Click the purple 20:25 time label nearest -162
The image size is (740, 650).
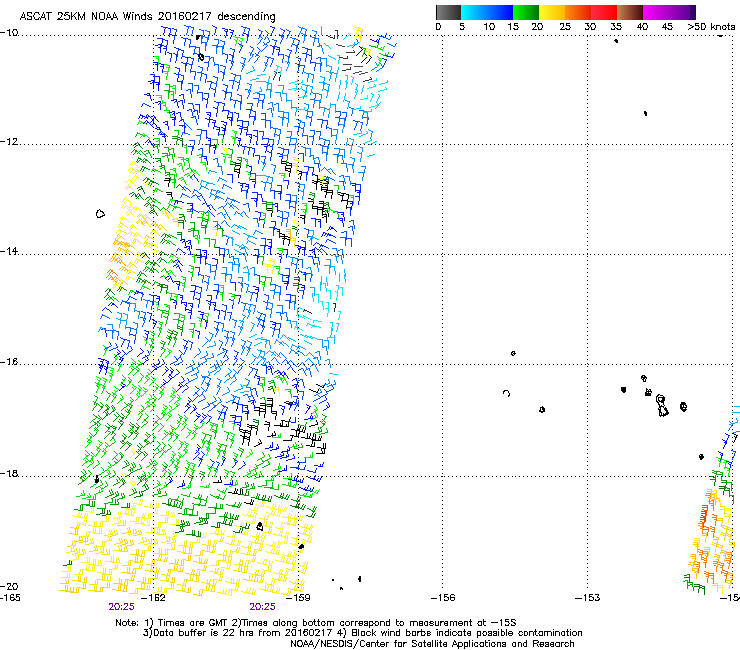(121, 607)
